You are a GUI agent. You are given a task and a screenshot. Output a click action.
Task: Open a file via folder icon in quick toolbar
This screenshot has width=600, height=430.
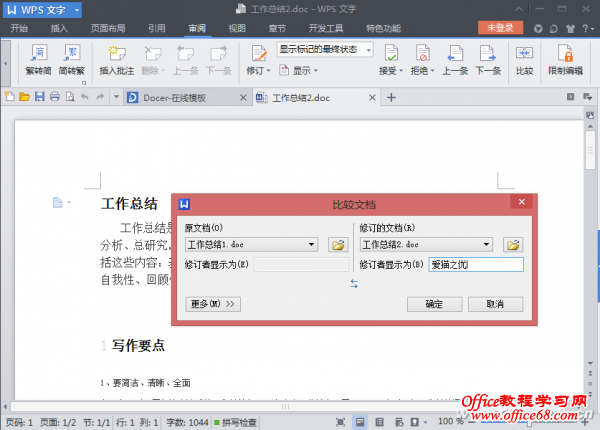24,97
